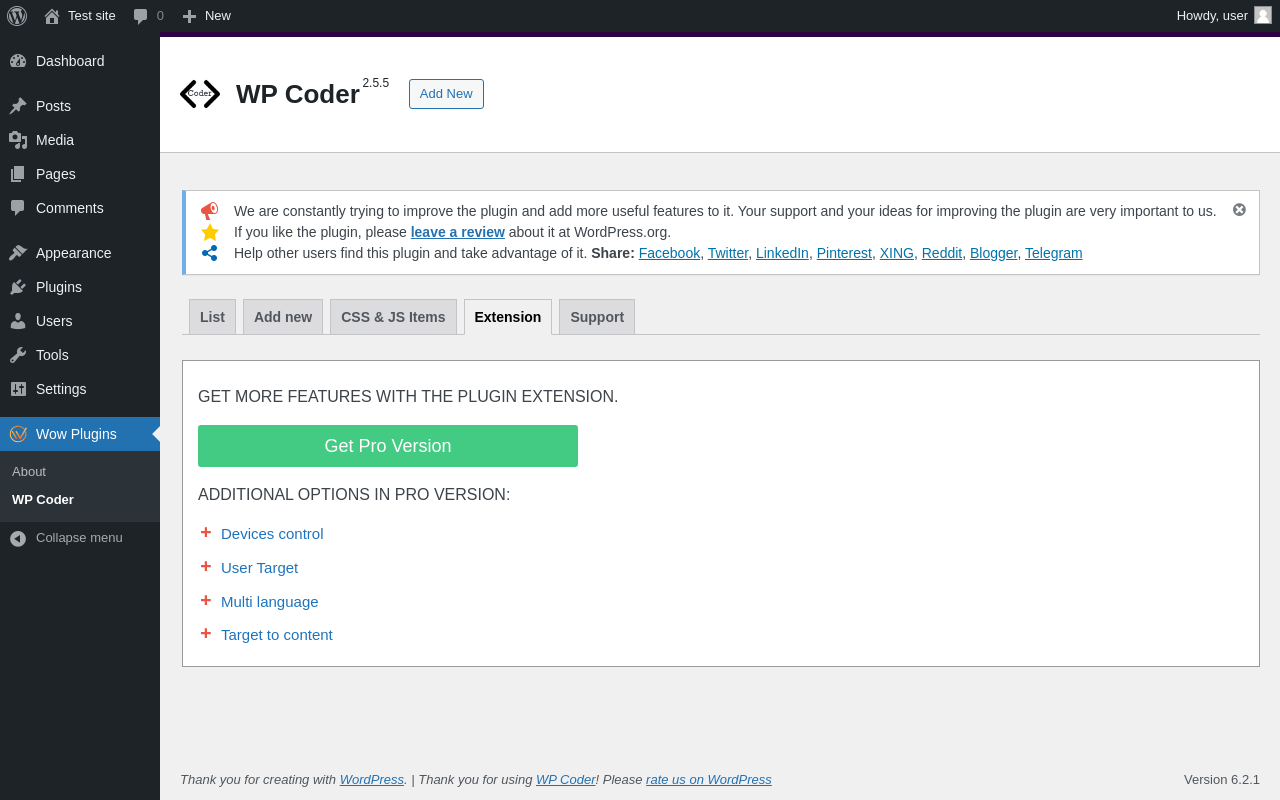The image size is (1280, 800).
Task: Click the Appearance brush icon
Action: 18,253
